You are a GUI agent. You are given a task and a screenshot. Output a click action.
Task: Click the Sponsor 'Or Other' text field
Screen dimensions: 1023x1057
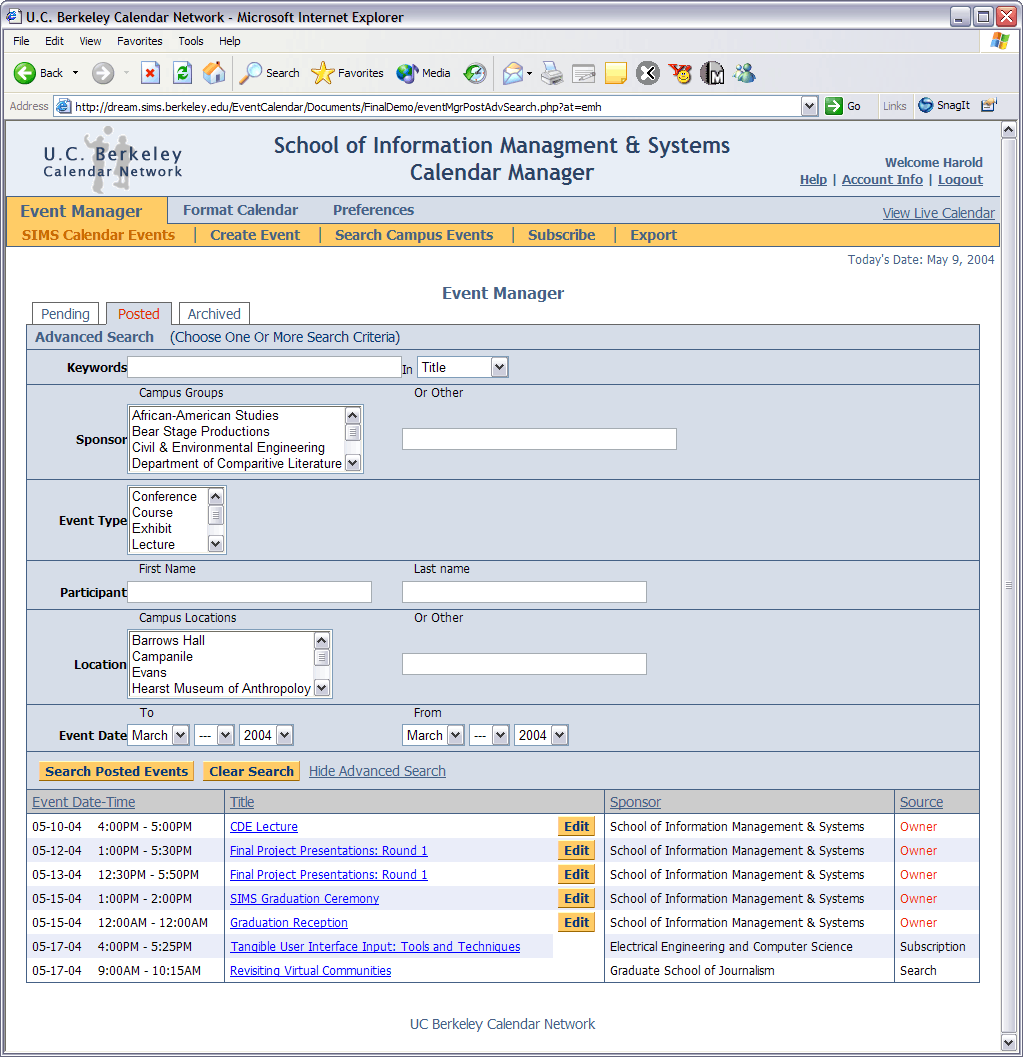(539, 439)
